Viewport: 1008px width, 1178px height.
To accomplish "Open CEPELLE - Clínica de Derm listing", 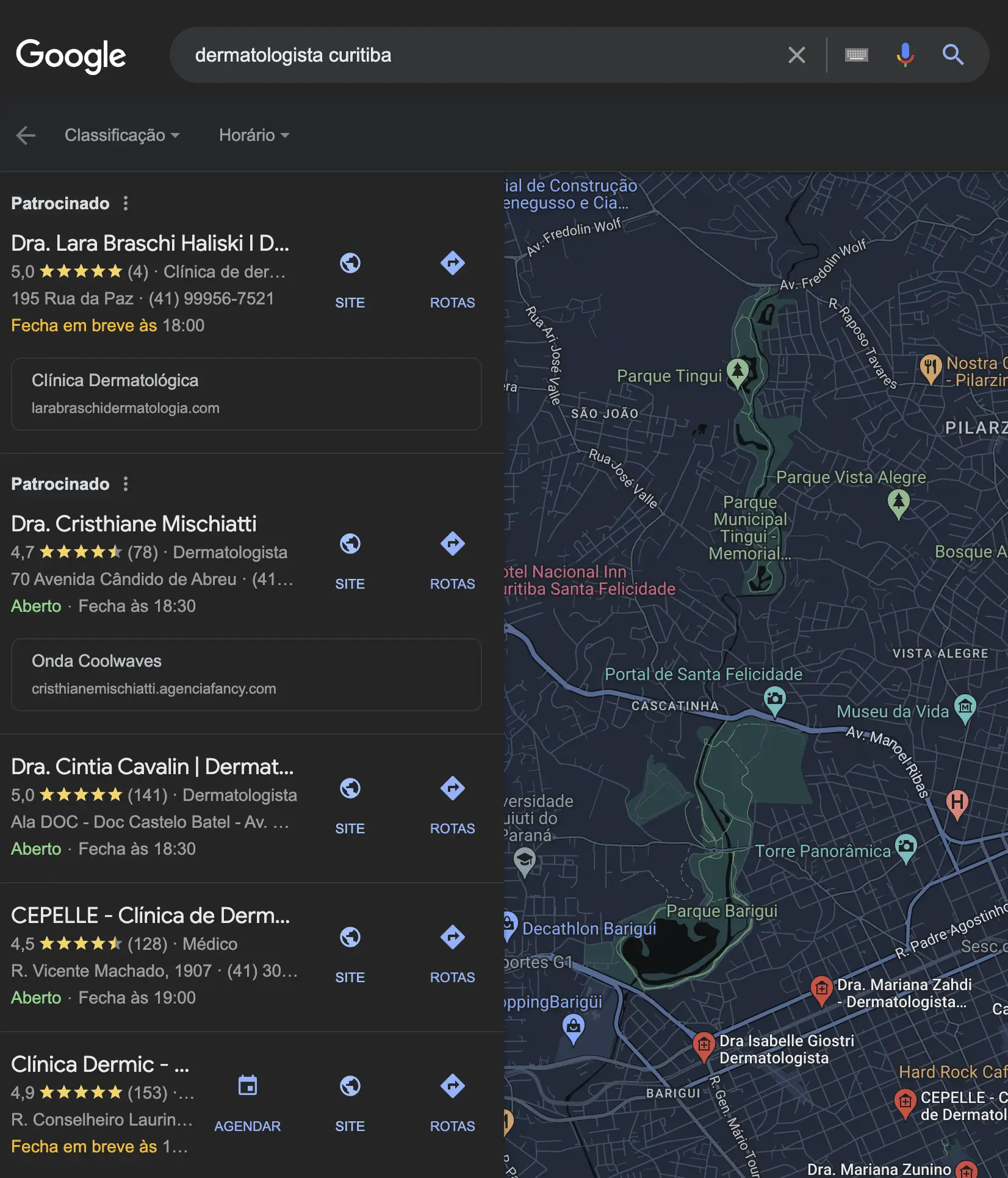I will pos(150,916).
